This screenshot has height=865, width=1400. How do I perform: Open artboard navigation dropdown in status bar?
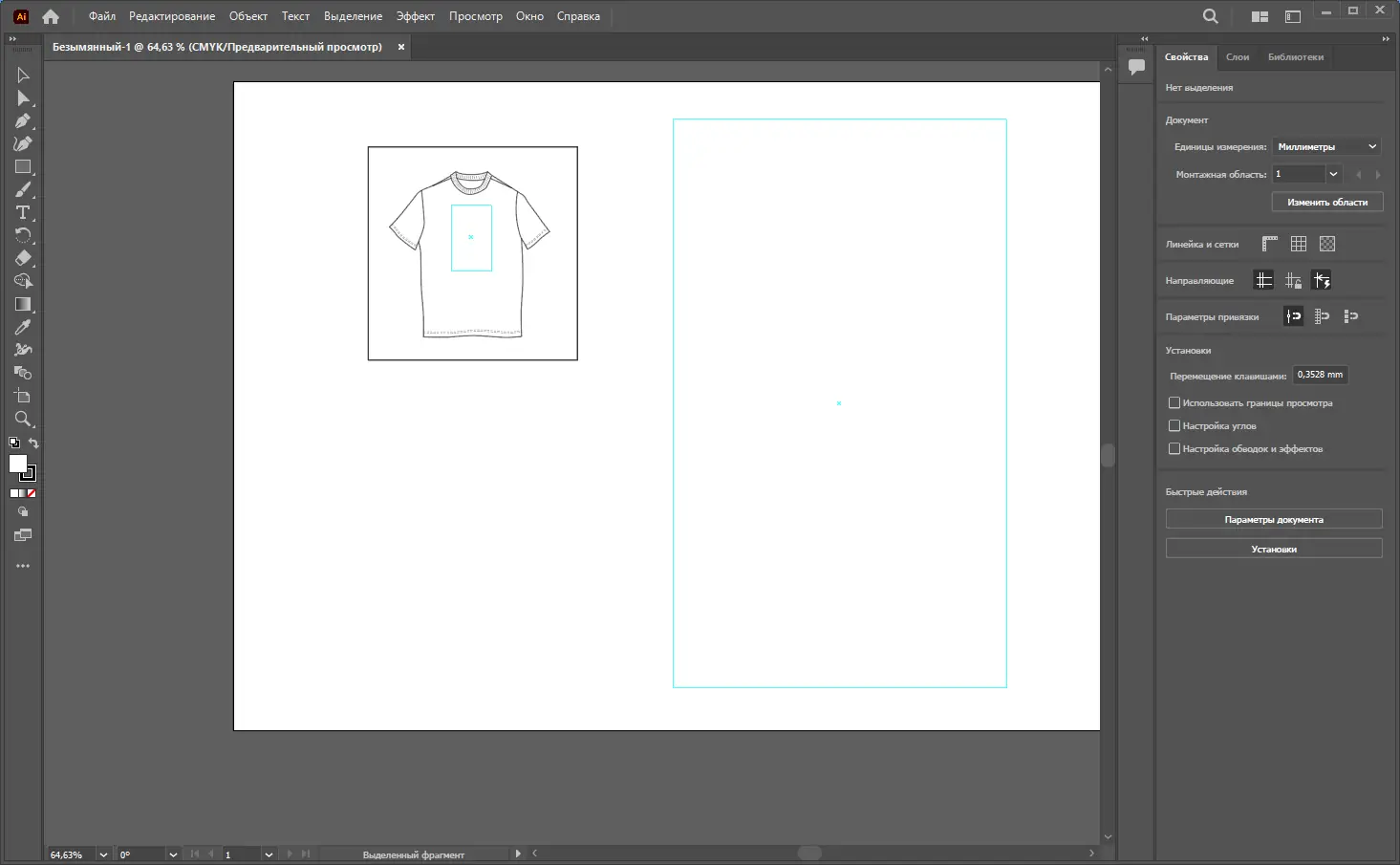(x=269, y=854)
